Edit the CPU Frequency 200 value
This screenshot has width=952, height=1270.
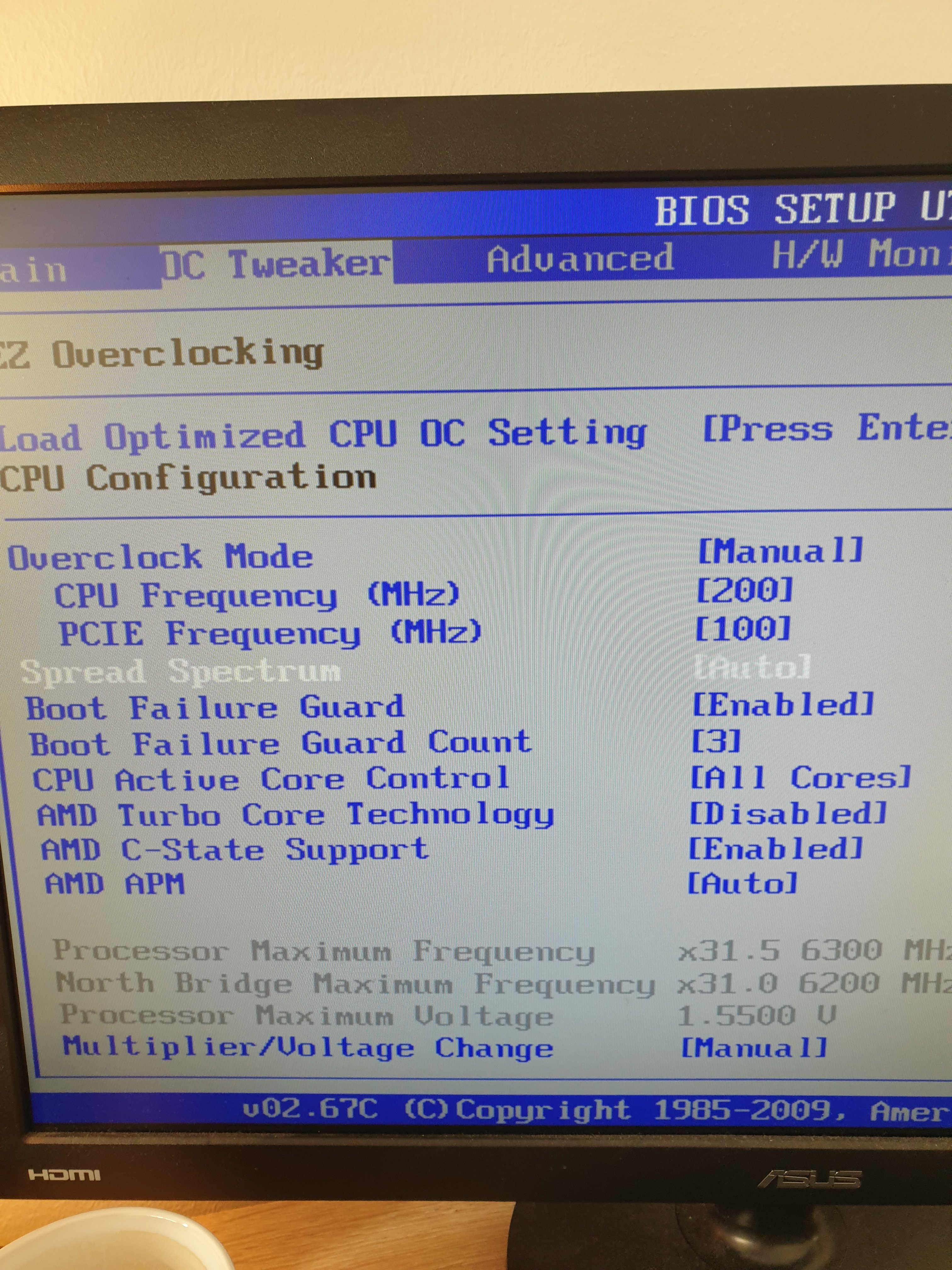(744, 590)
